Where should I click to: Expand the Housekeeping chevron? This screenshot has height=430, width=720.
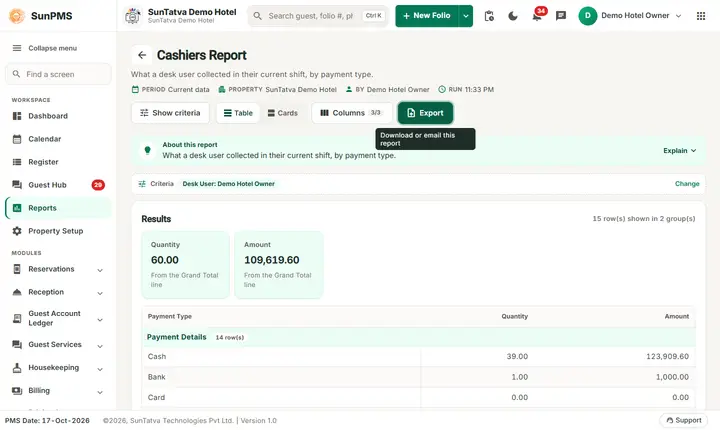pyautogui.click(x=100, y=368)
